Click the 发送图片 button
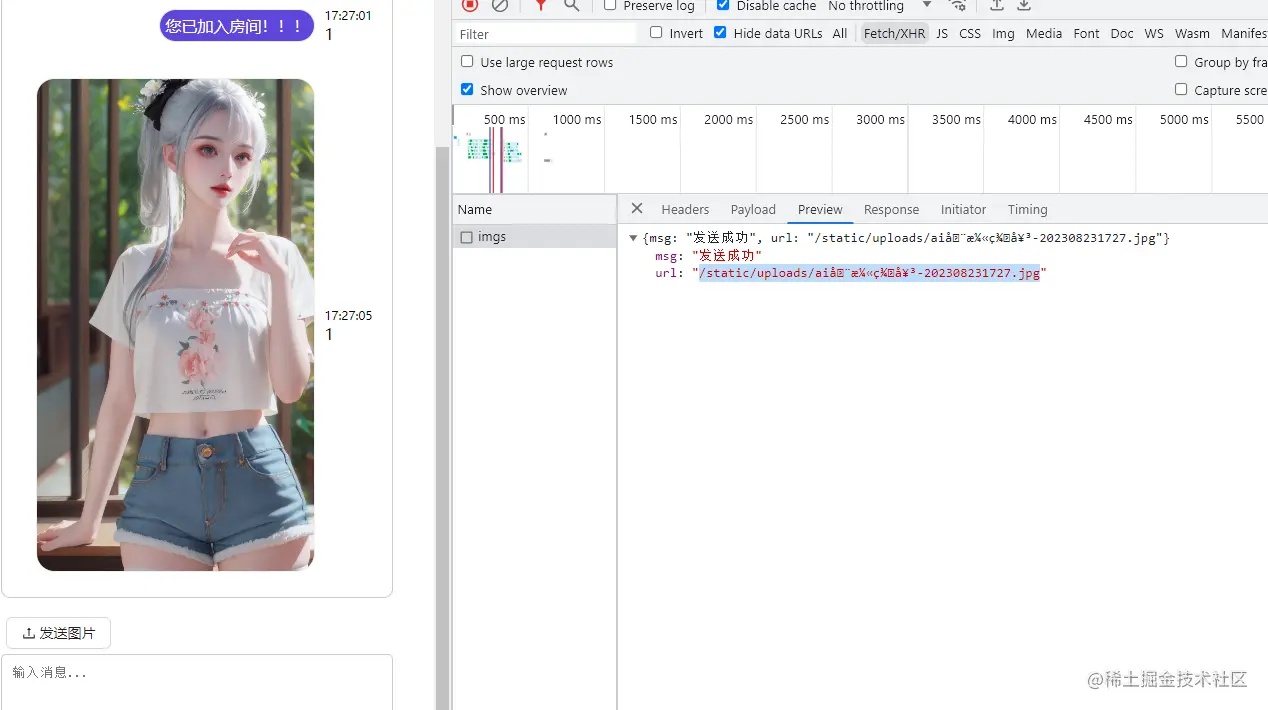Screen dimensions: 1268x710 tap(59, 633)
